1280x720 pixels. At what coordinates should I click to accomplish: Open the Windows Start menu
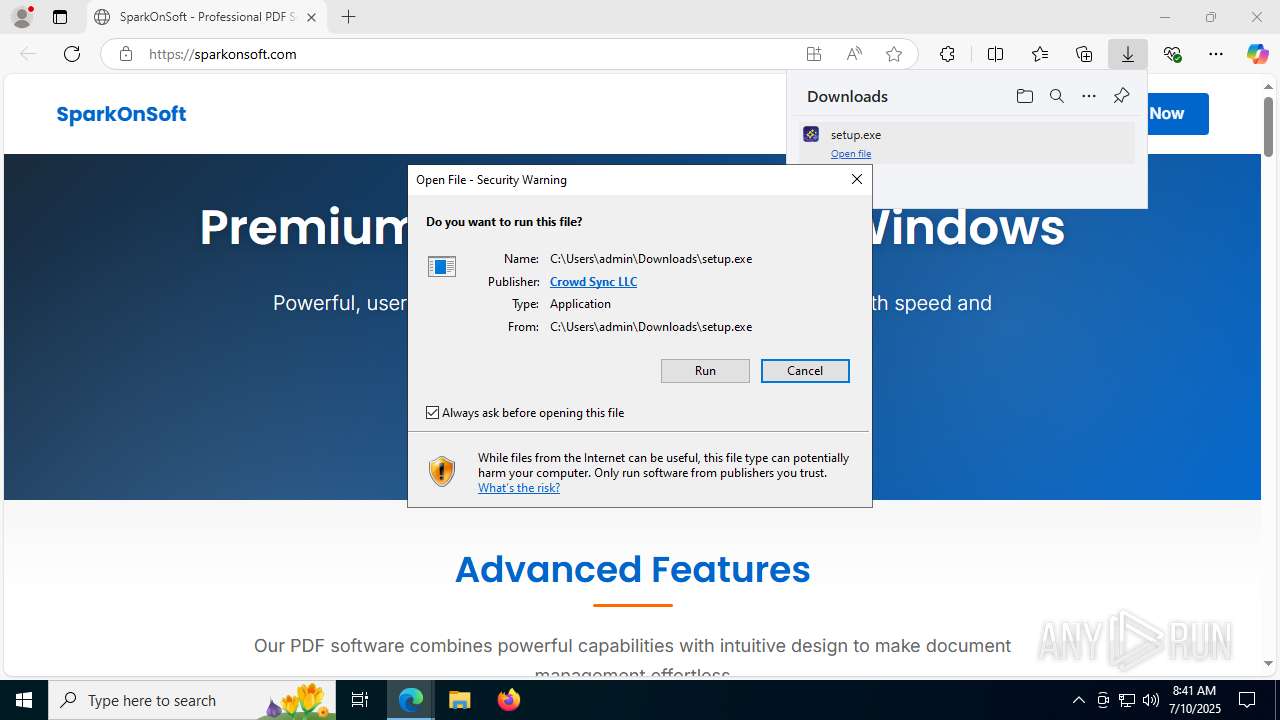pos(24,700)
